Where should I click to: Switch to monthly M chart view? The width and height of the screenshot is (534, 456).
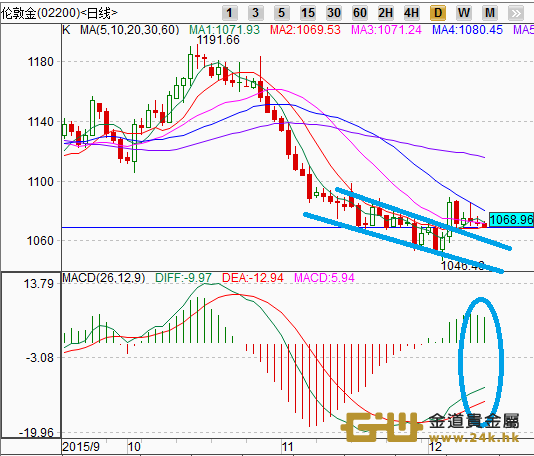[490, 13]
